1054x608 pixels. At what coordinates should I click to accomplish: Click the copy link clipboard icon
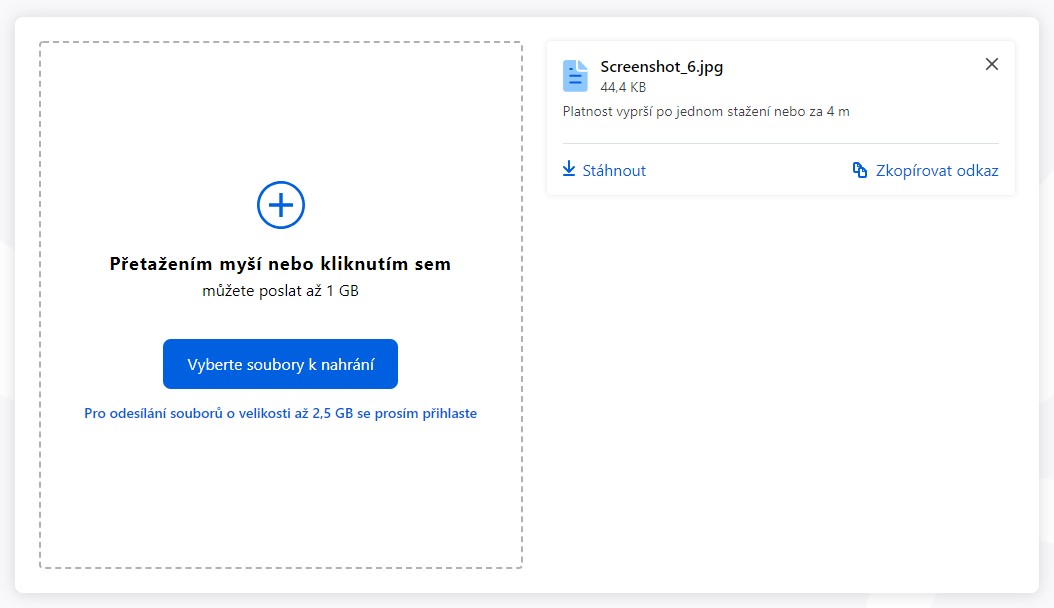pyautogui.click(x=859, y=170)
